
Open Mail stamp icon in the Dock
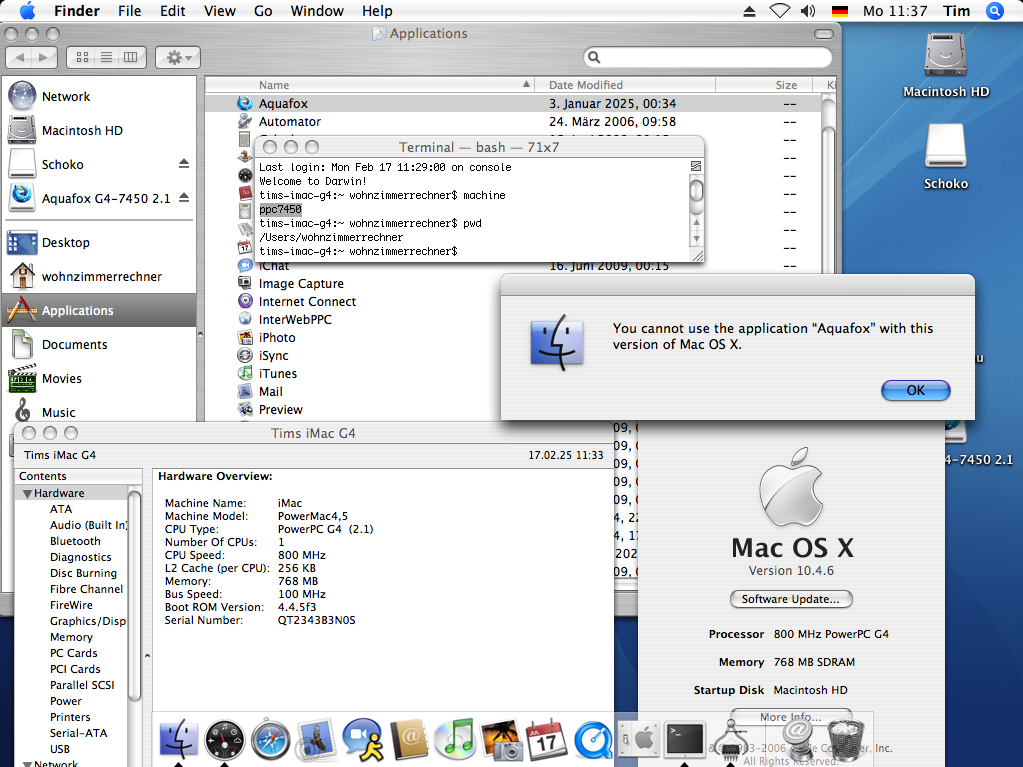coord(317,740)
